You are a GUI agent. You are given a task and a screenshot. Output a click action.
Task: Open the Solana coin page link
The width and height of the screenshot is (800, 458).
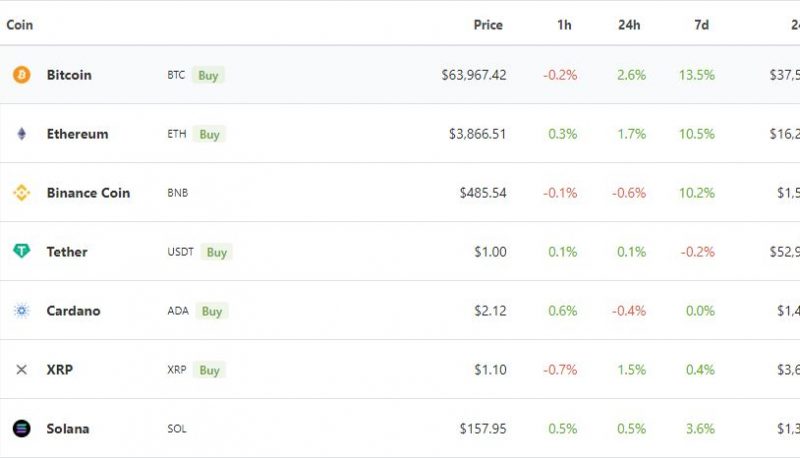(68, 428)
